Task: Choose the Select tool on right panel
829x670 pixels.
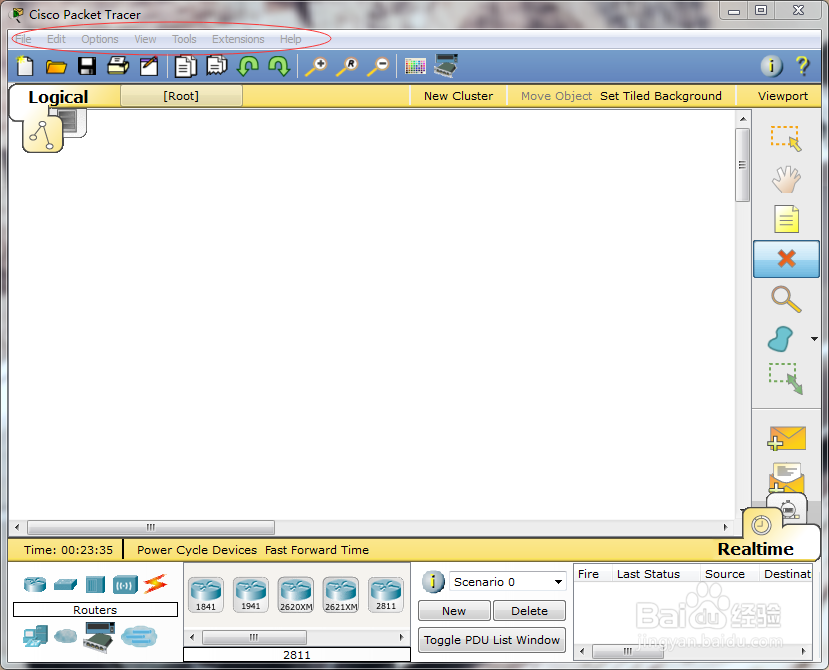Action: (786, 139)
